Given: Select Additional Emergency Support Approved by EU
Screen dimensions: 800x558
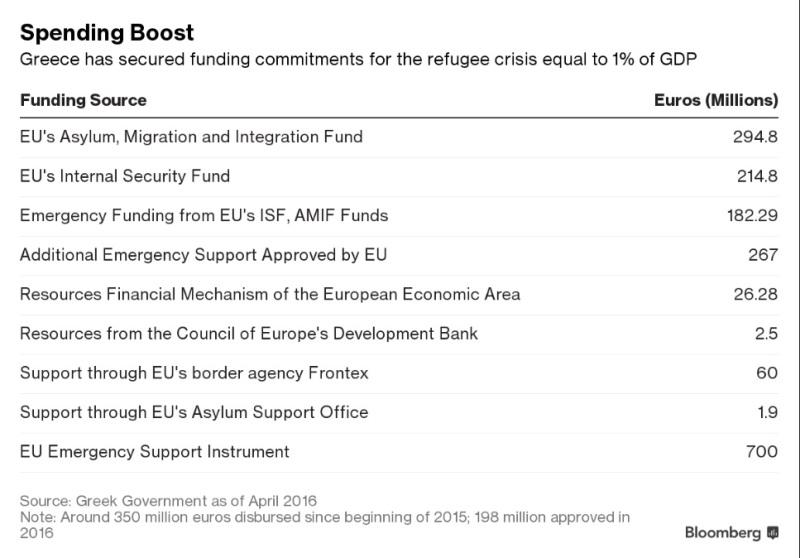Looking at the screenshot, I should [203, 255].
